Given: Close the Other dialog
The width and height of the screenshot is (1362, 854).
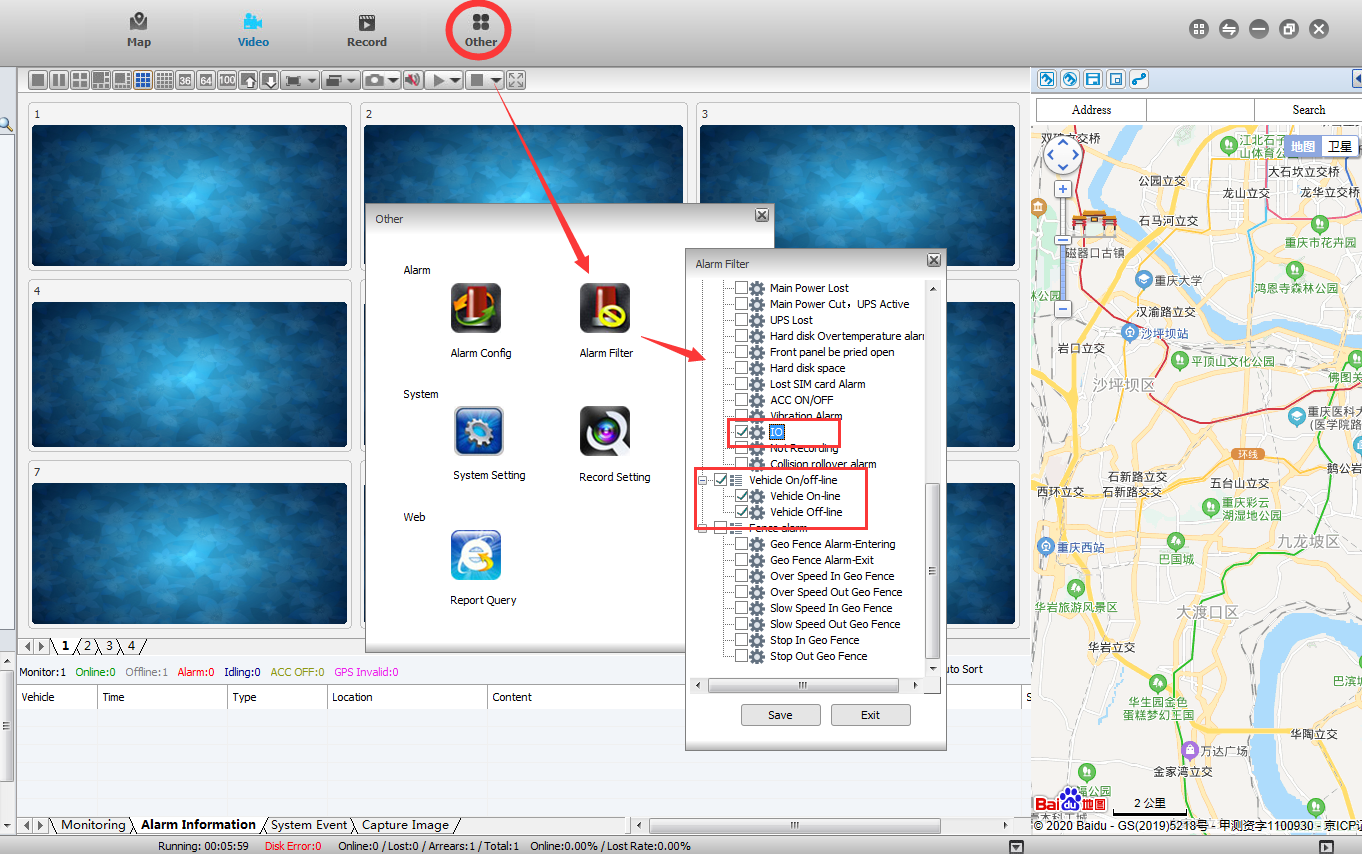Looking at the screenshot, I should click(762, 215).
